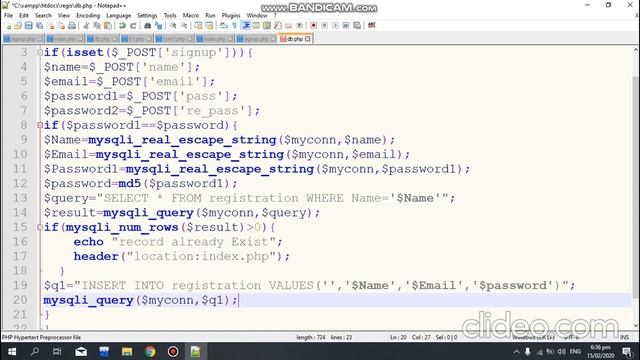
Task: Create a new document from the toolbar
Action: point(8,25)
